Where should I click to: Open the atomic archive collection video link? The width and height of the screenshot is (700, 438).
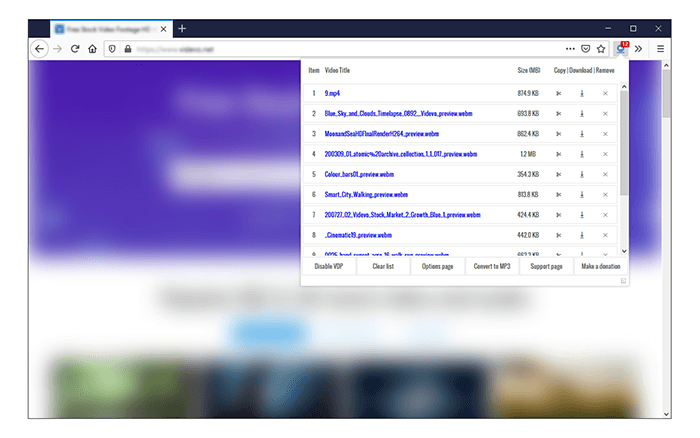coord(401,154)
